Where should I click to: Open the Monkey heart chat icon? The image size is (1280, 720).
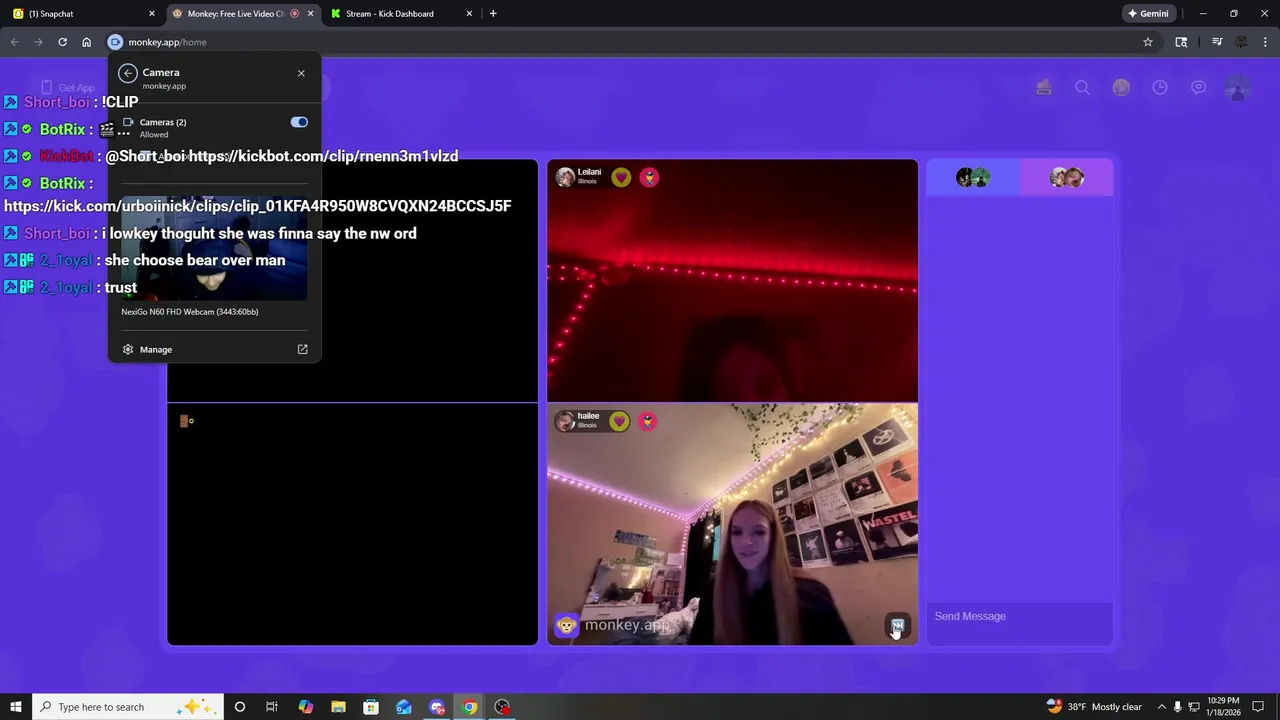1198,88
